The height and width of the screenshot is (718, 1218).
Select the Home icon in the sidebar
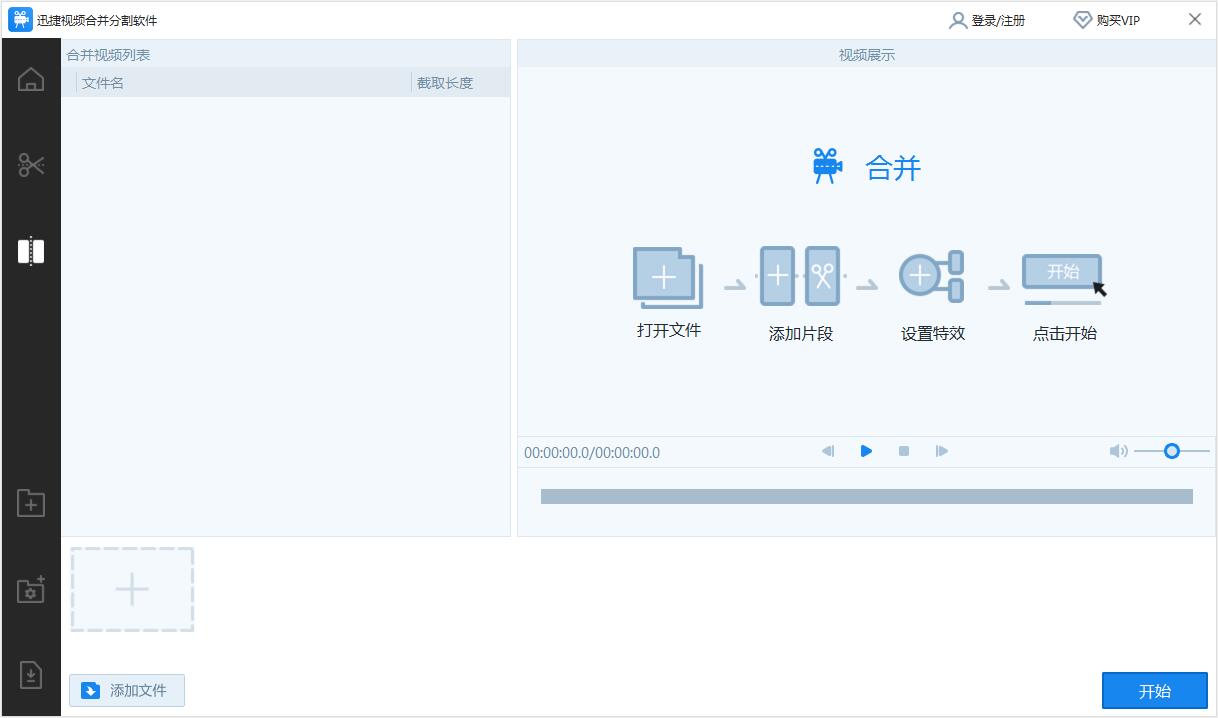point(30,78)
